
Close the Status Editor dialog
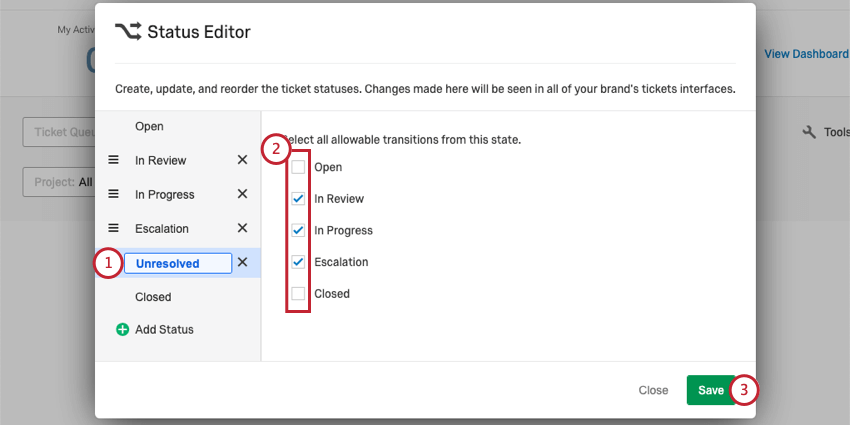(x=653, y=390)
